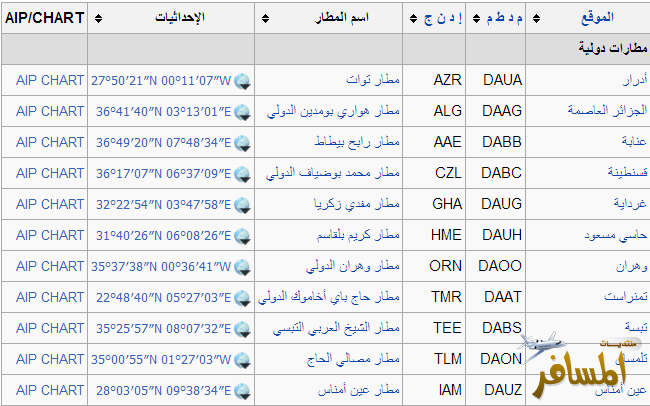Open the م د ط م header link
650x406 pixels.
pyautogui.click(x=504, y=18)
